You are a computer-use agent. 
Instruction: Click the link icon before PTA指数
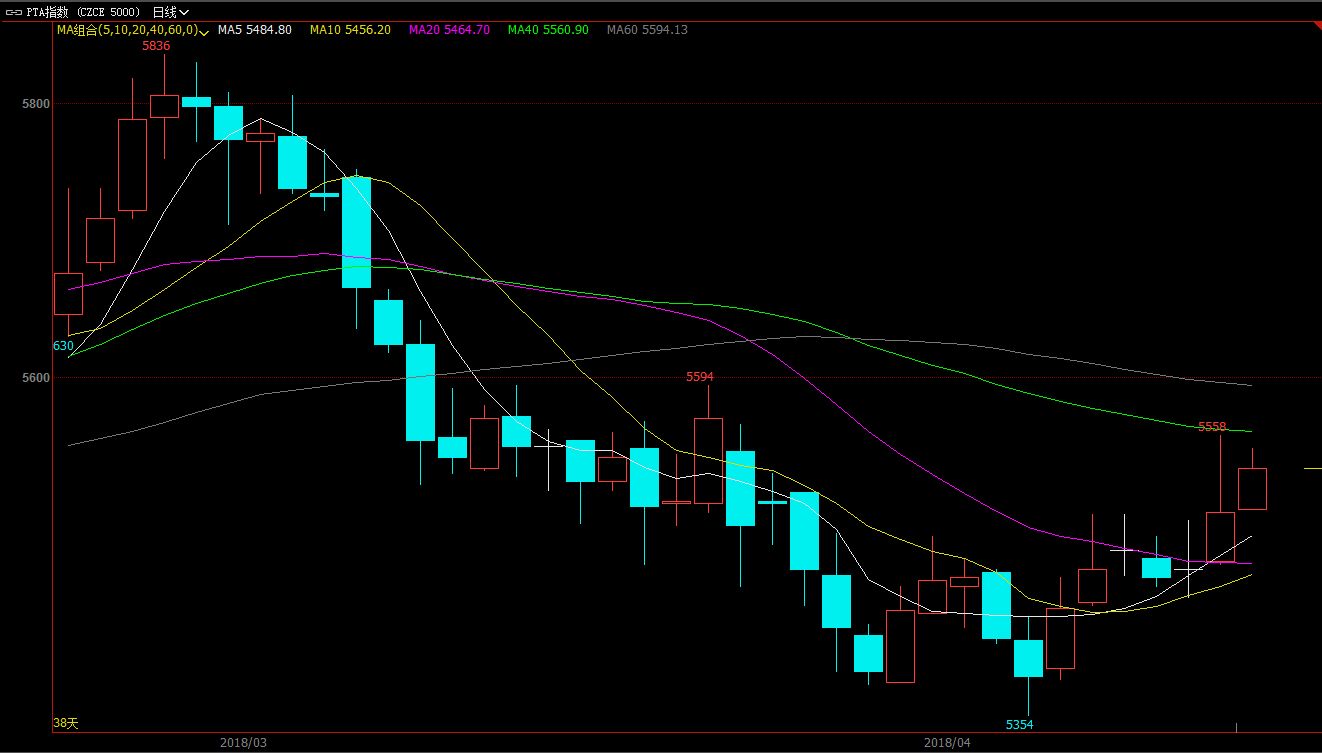(14, 12)
